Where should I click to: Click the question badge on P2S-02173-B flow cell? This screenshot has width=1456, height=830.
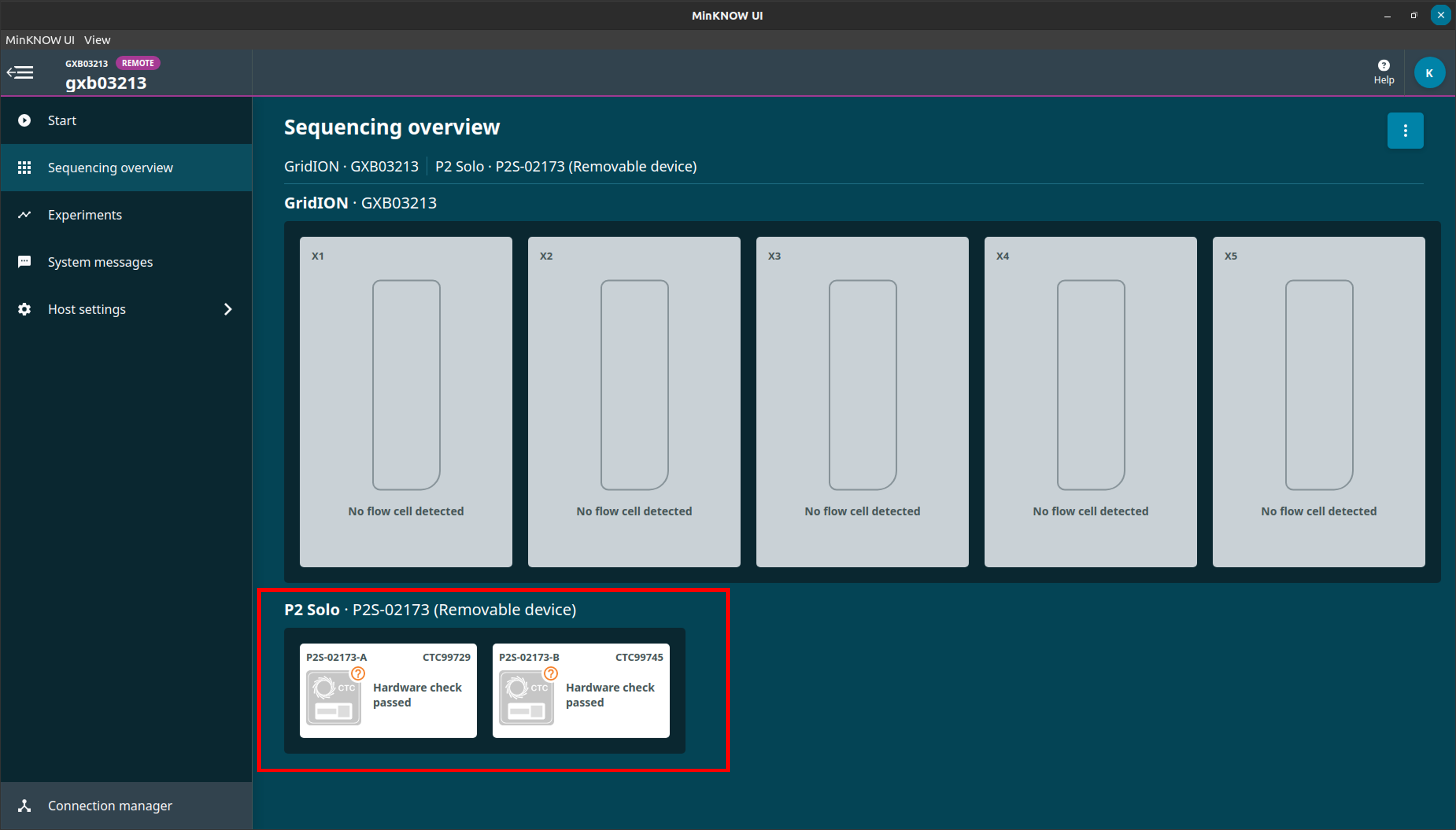(551, 674)
